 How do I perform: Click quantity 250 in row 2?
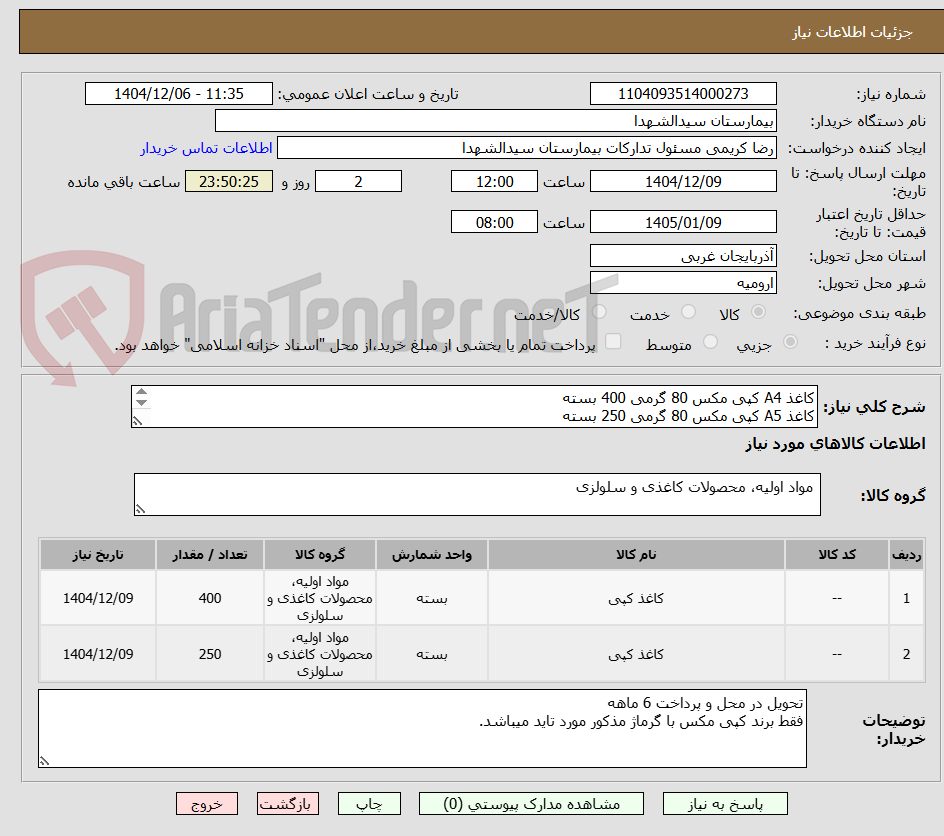click(x=210, y=654)
